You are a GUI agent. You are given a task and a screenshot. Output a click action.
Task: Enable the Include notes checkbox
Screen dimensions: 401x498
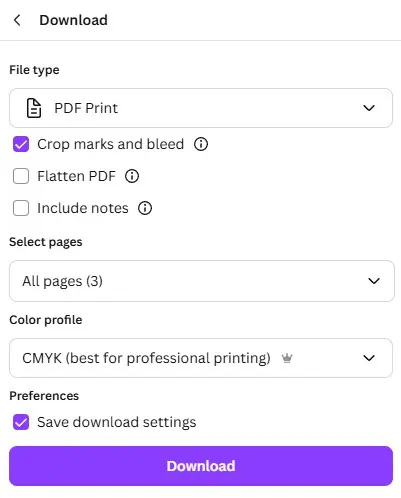click(21, 208)
